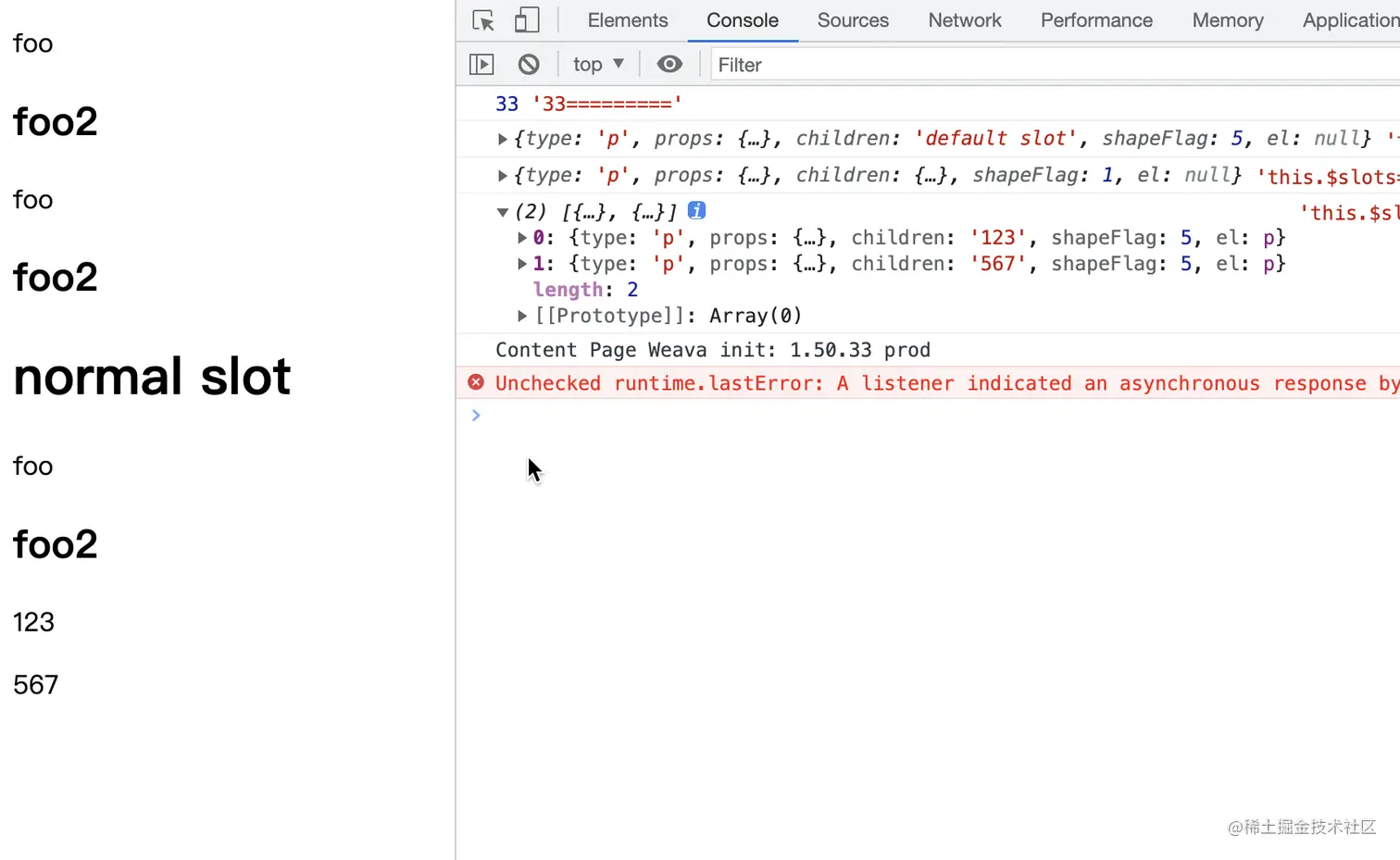Screen dimensions: 1400x860
Task: Click the blue info badge next to the array
Action: click(696, 210)
